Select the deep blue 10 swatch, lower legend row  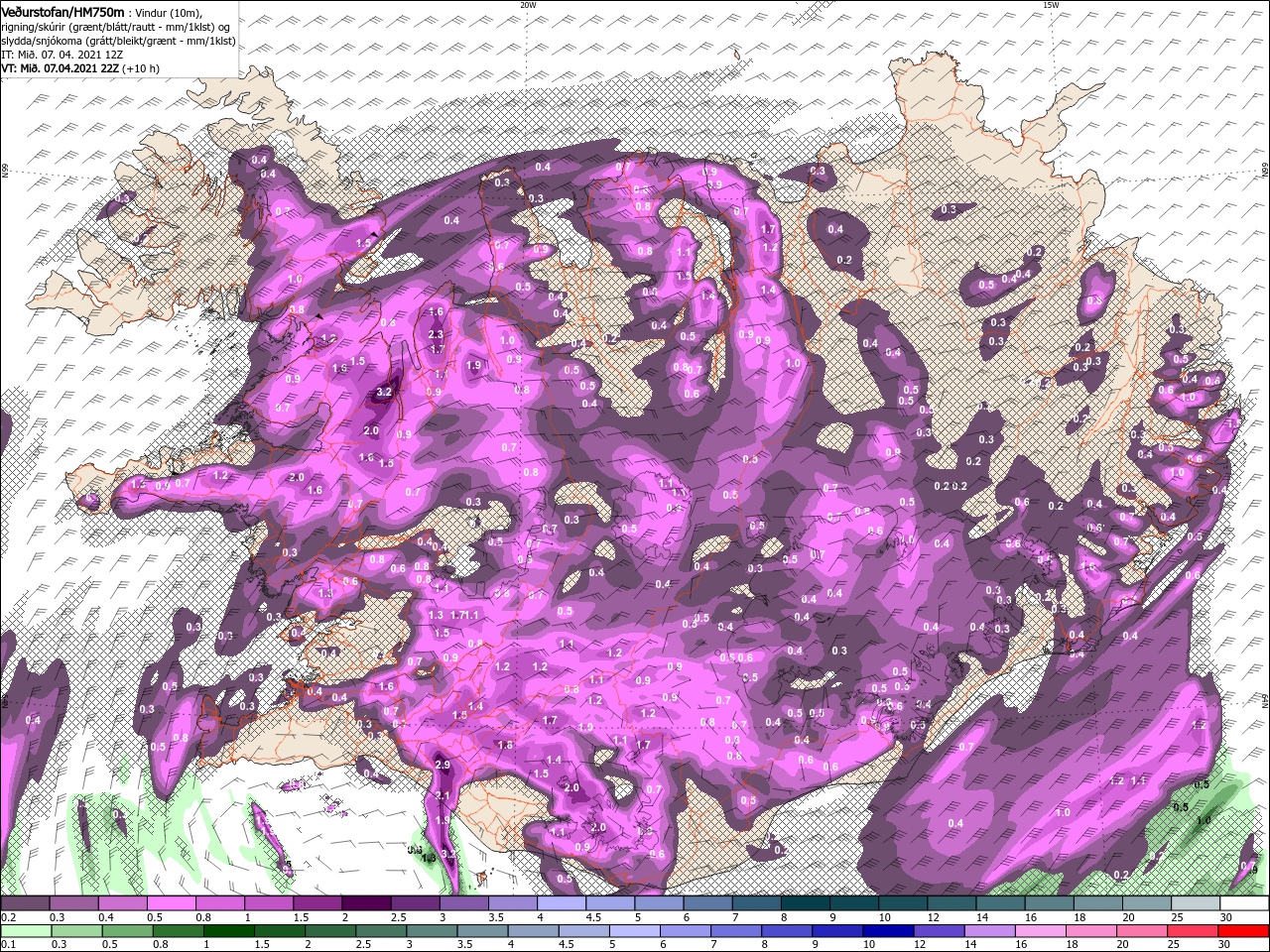888,931
